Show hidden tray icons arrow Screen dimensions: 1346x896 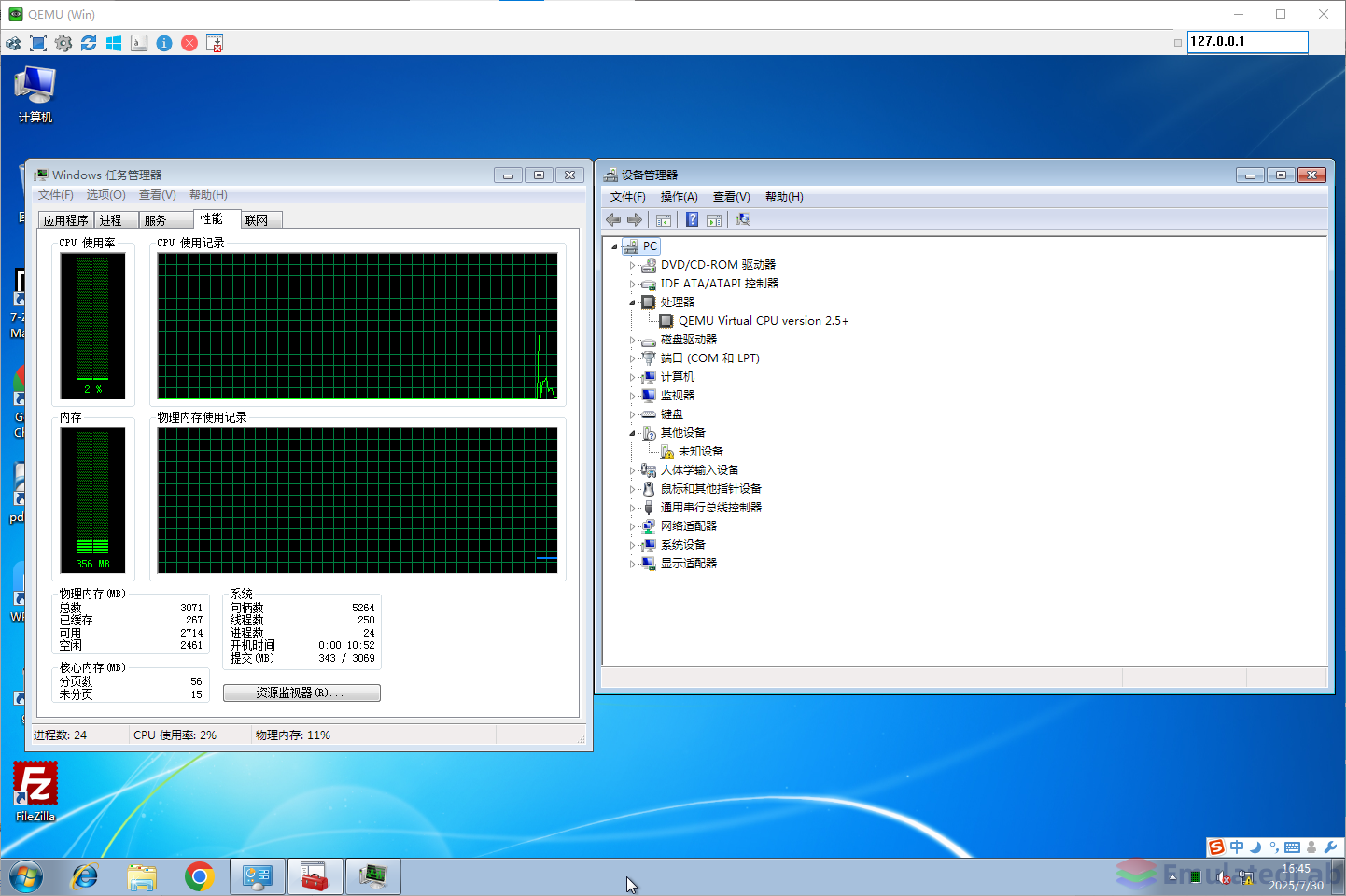1171,877
